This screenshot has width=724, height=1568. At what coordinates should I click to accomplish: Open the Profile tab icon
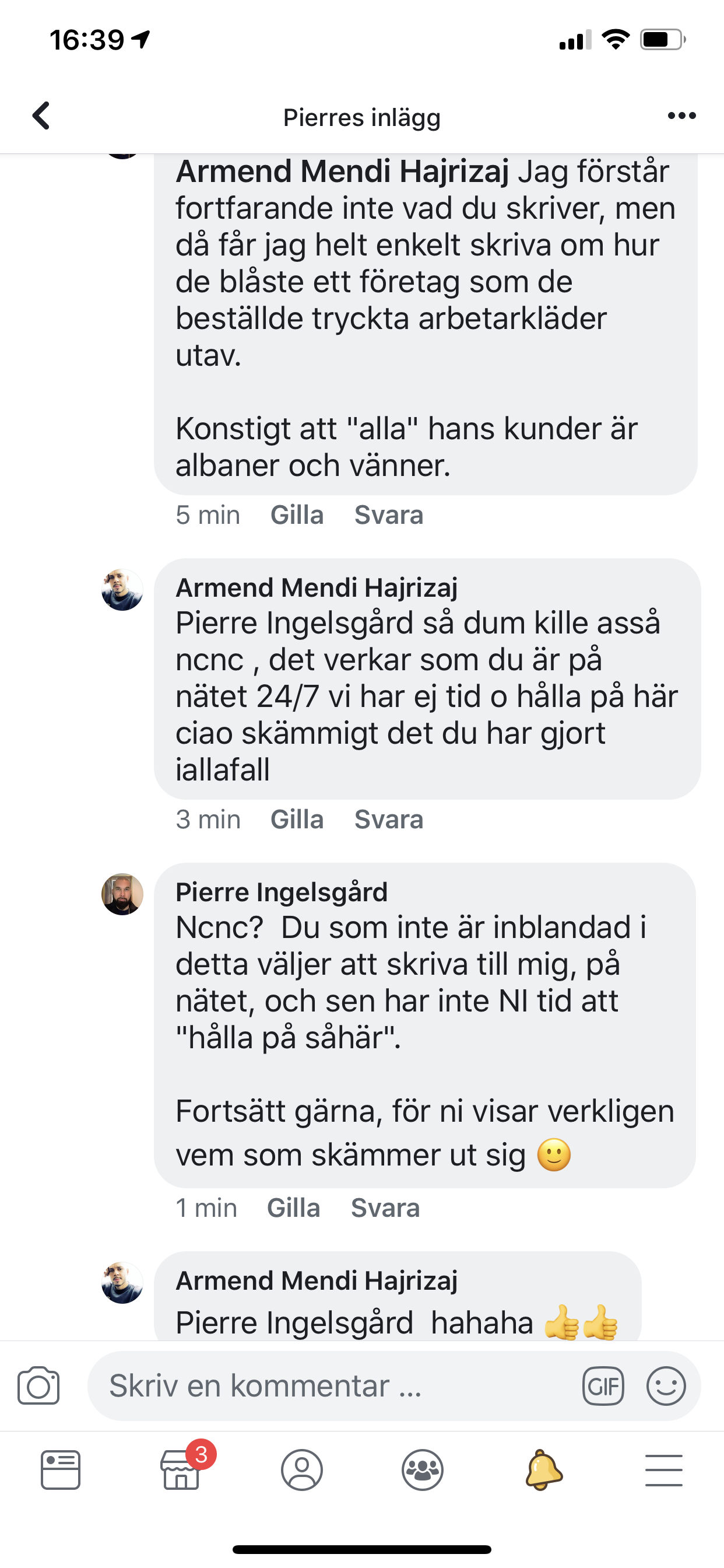[302, 1469]
